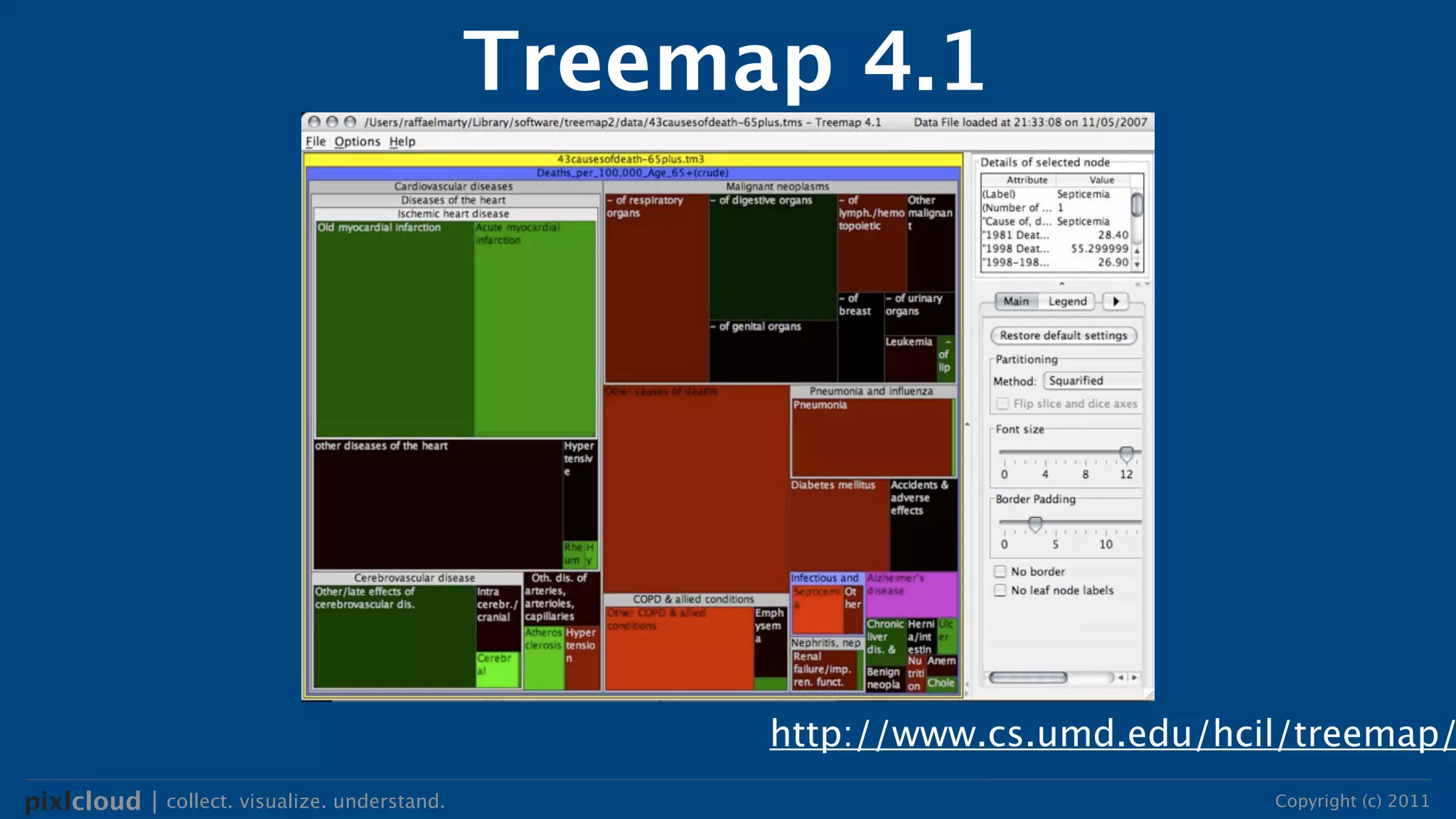The width and height of the screenshot is (1456, 819).
Task: Click the Border Padding slider handle
Action: tap(1035, 524)
